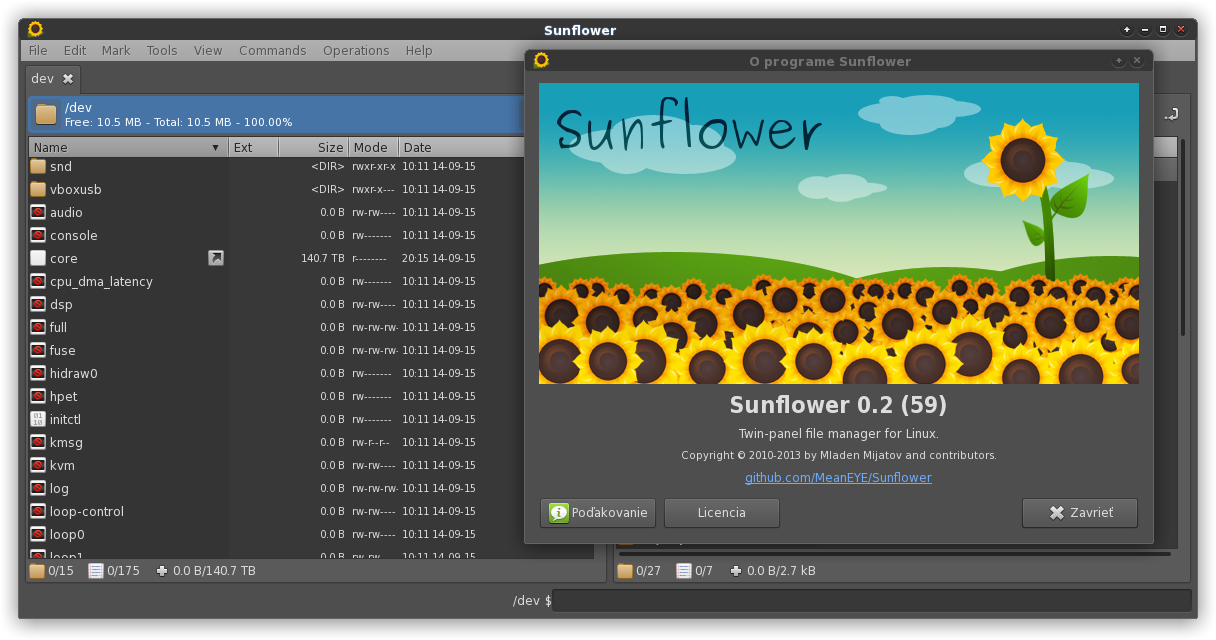Sort the file list by Size column

(x=313, y=147)
